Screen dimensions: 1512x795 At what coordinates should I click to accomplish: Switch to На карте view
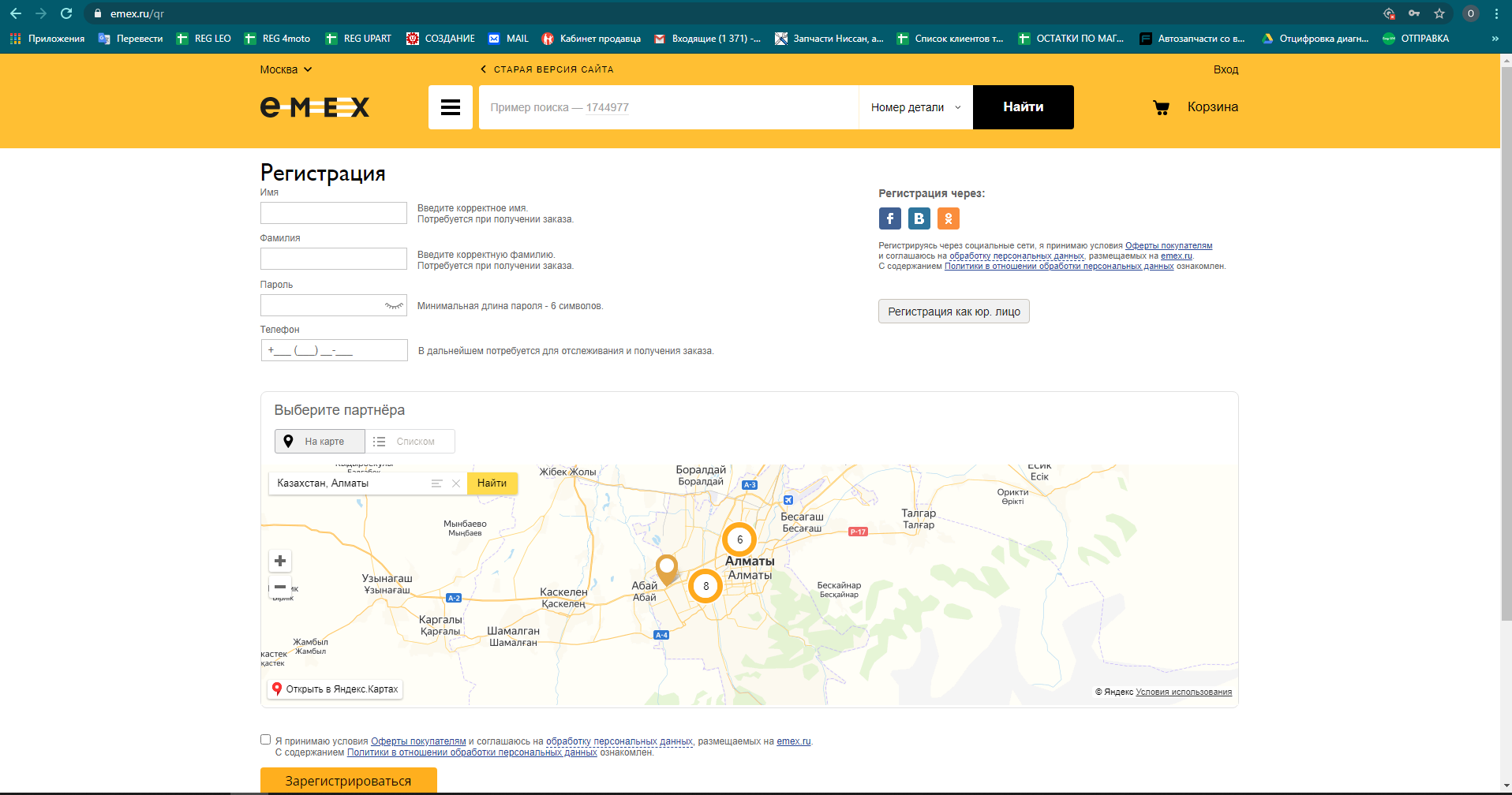tap(320, 442)
